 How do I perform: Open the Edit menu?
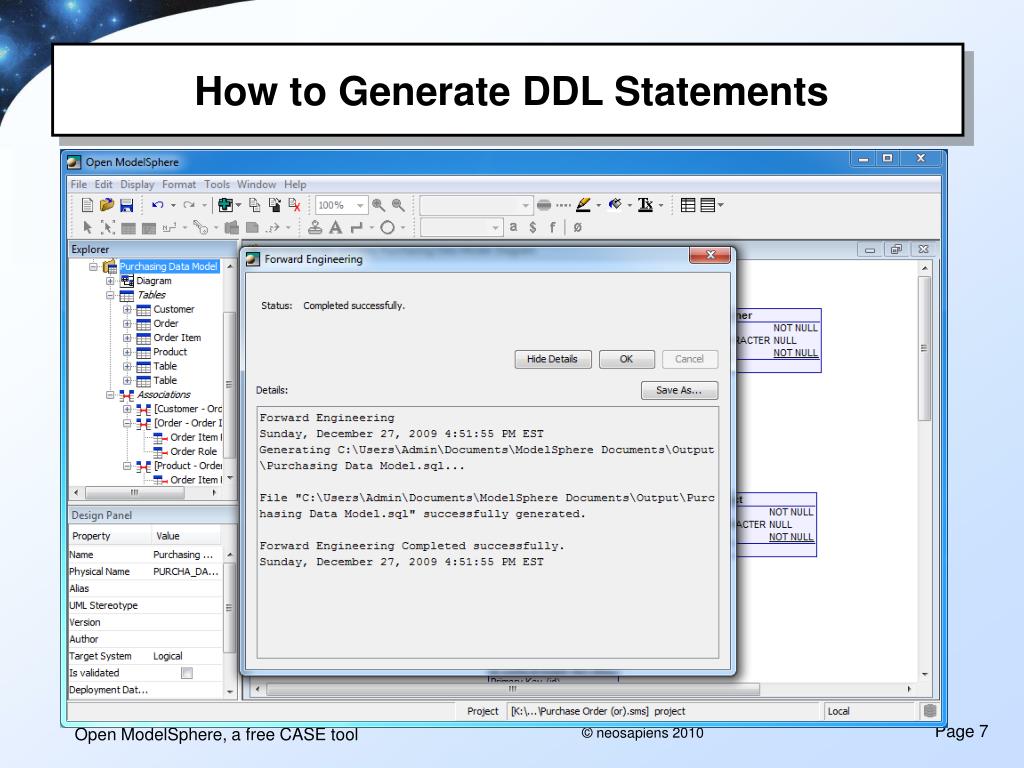103,185
